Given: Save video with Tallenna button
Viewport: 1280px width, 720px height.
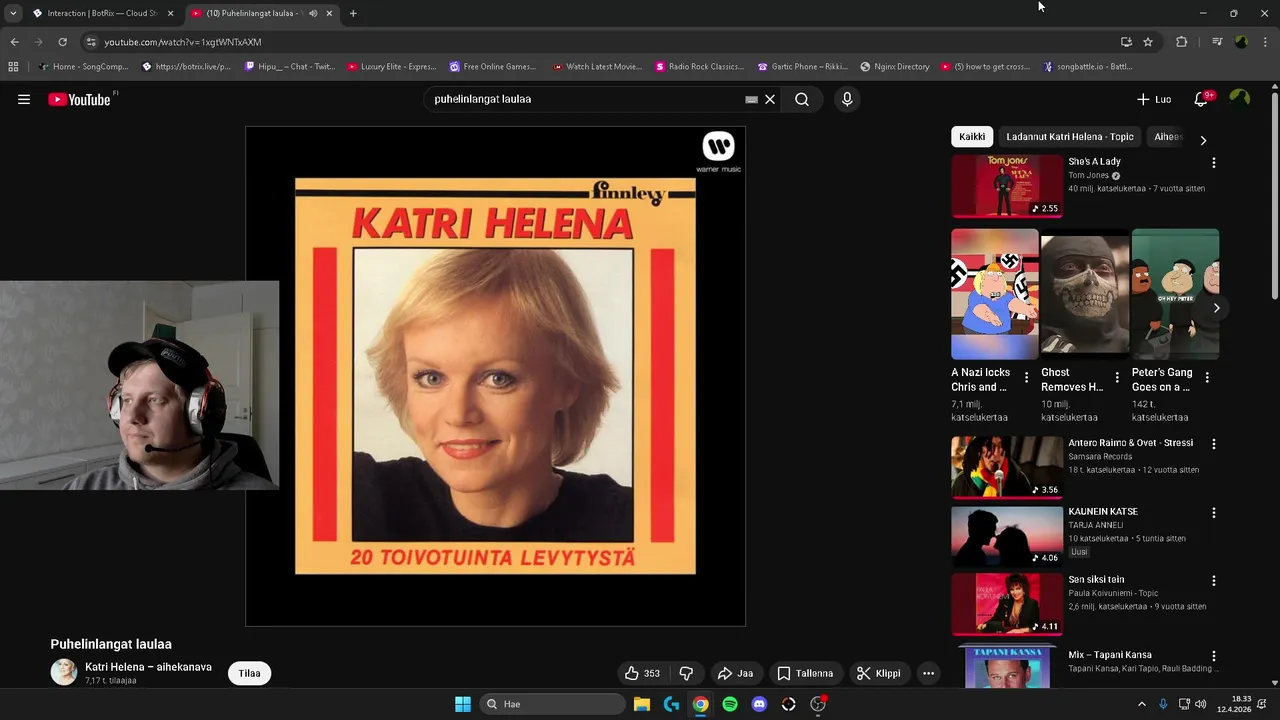Looking at the screenshot, I should click(805, 673).
